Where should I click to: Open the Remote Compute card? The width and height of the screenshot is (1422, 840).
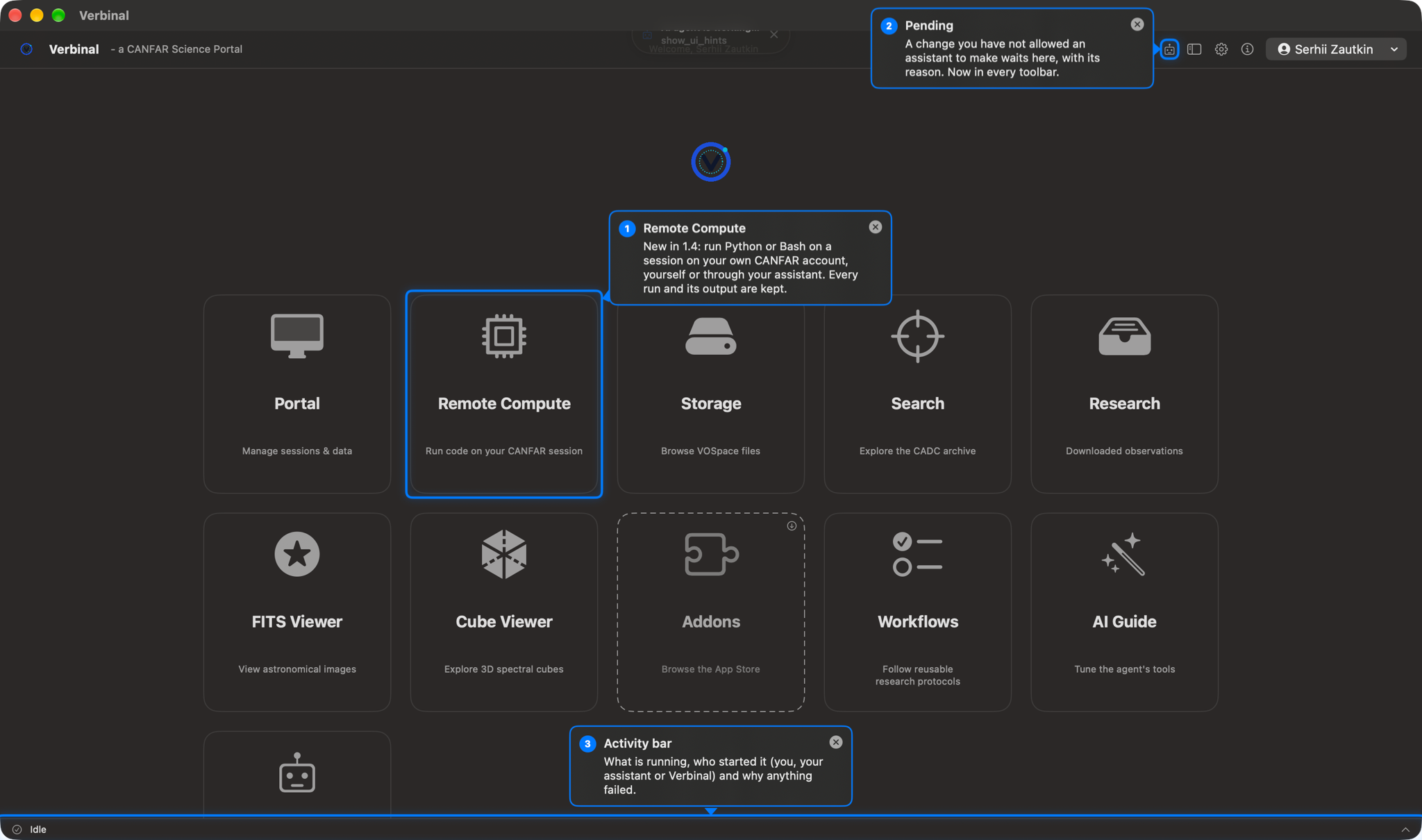(504, 394)
